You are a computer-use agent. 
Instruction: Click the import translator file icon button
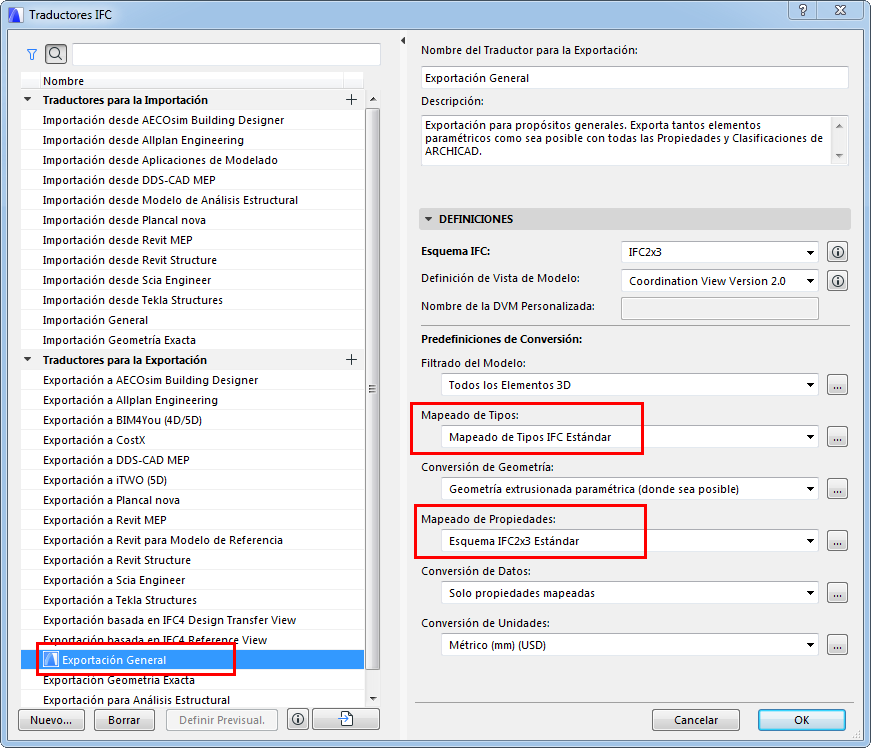point(346,720)
